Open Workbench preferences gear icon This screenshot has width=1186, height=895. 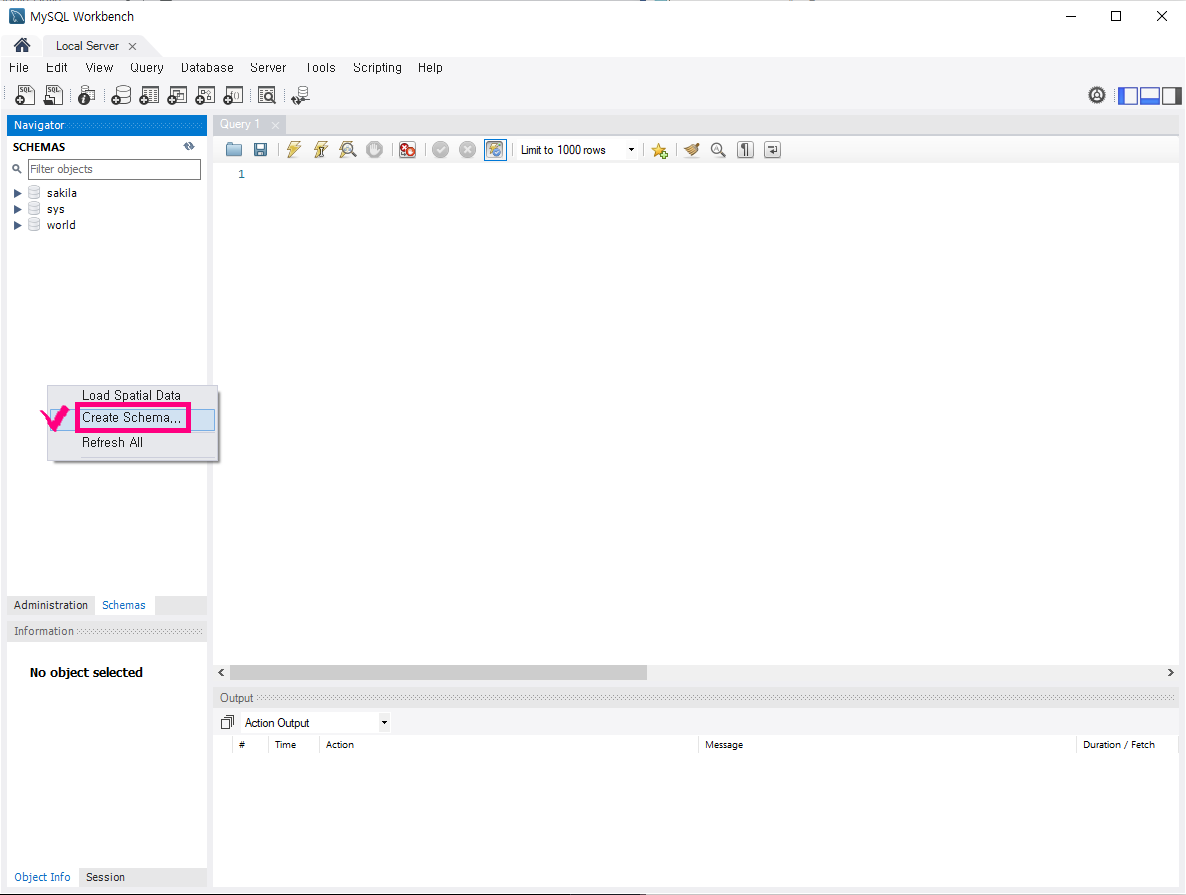click(x=1097, y=95)
